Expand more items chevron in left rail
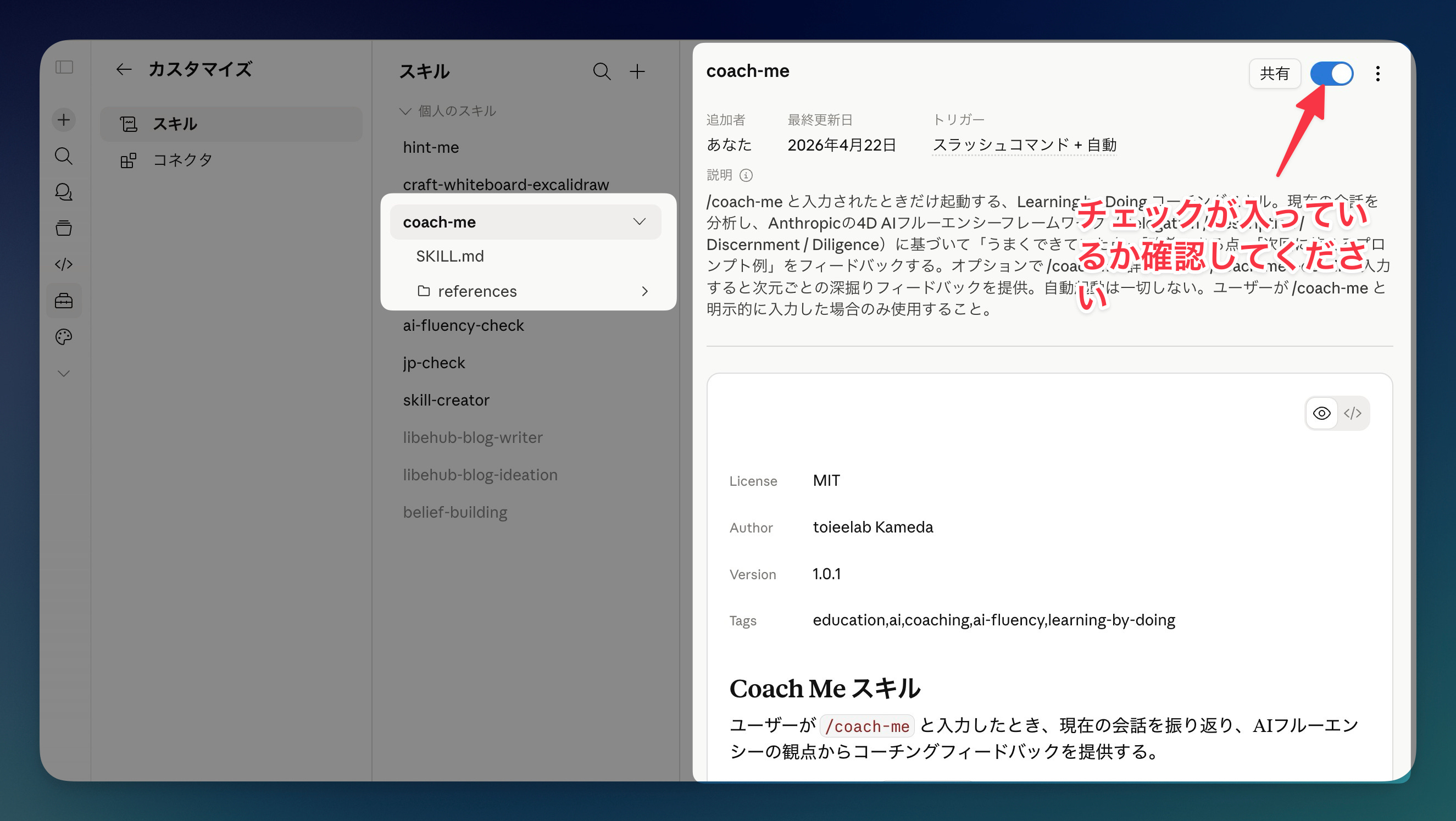Viewport: 1456px width, 821px height. [64, 373]
